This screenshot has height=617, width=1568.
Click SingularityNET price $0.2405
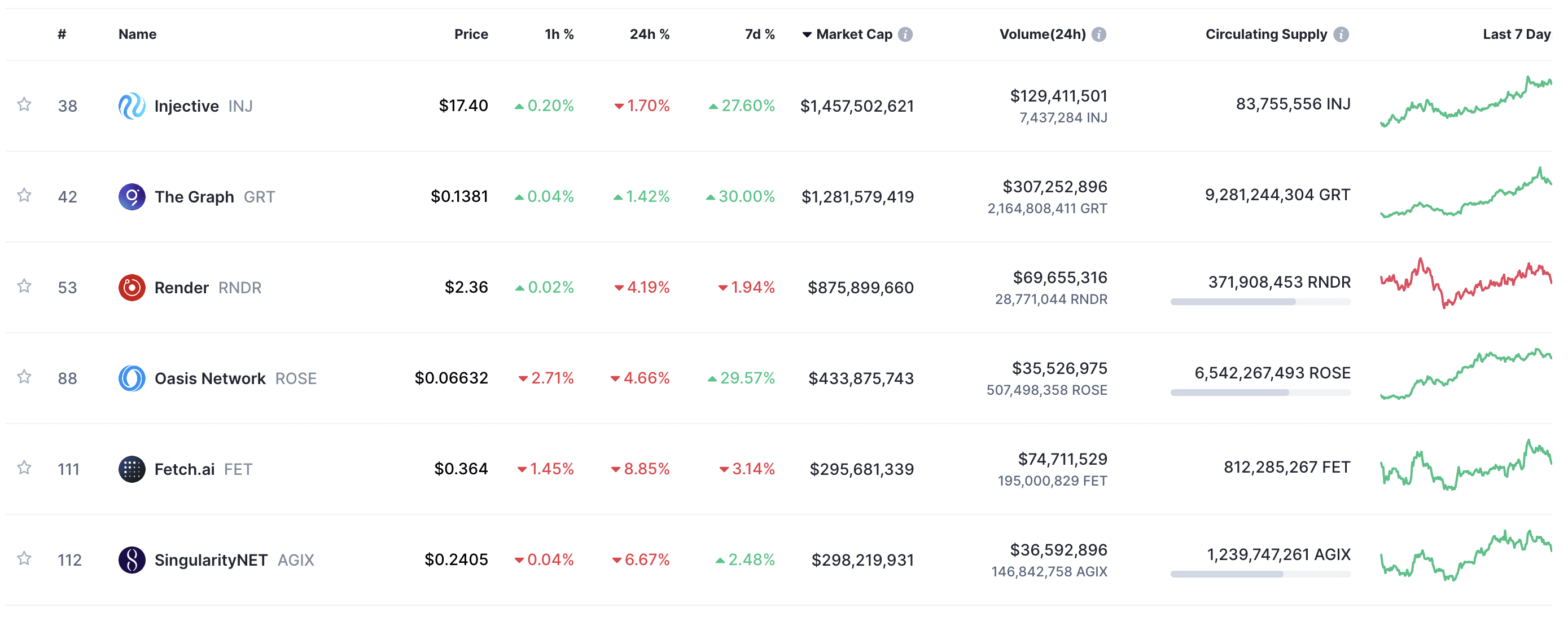click(x=456, y=559)
